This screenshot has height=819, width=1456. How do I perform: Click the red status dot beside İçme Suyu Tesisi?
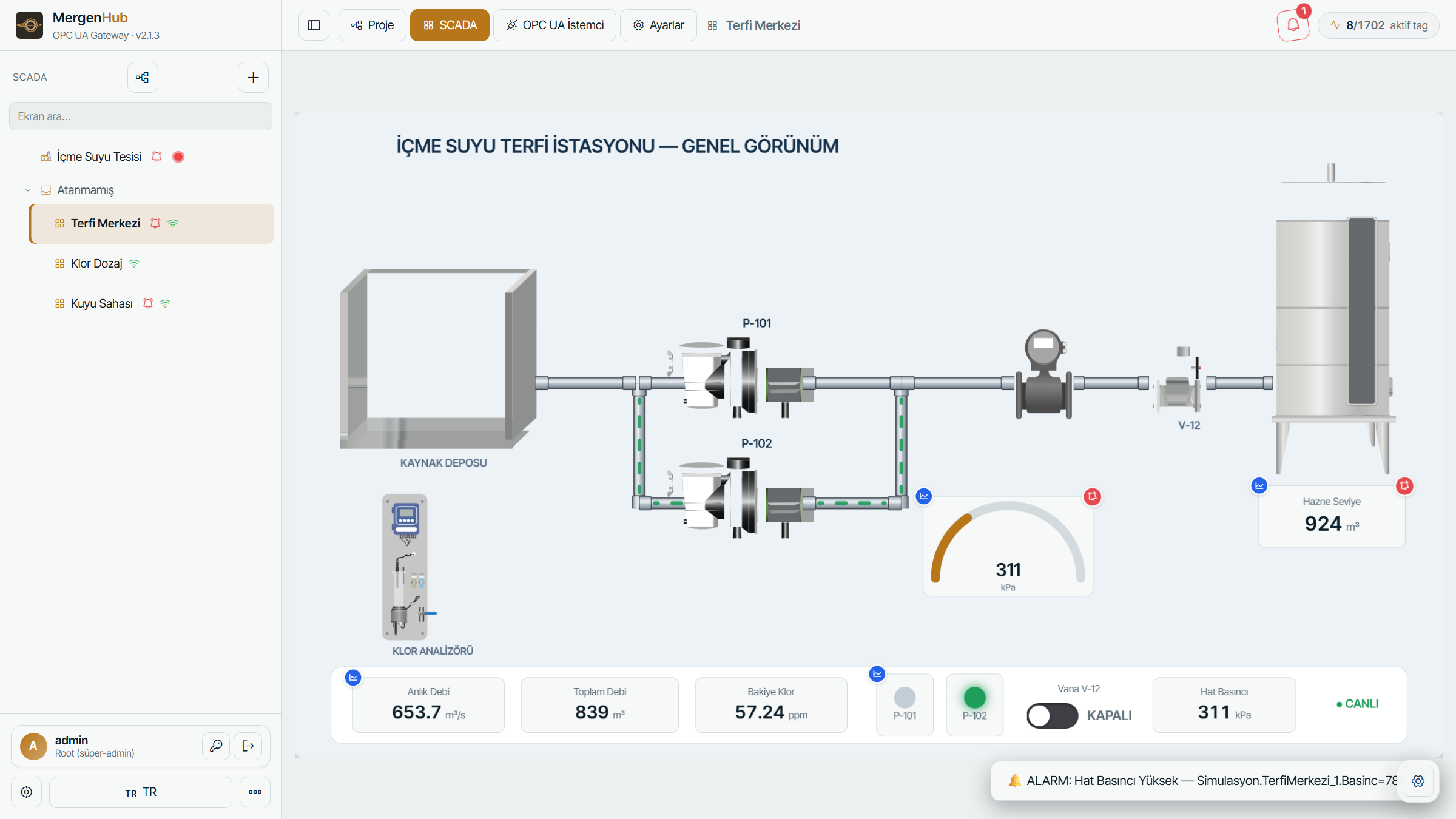178,157
